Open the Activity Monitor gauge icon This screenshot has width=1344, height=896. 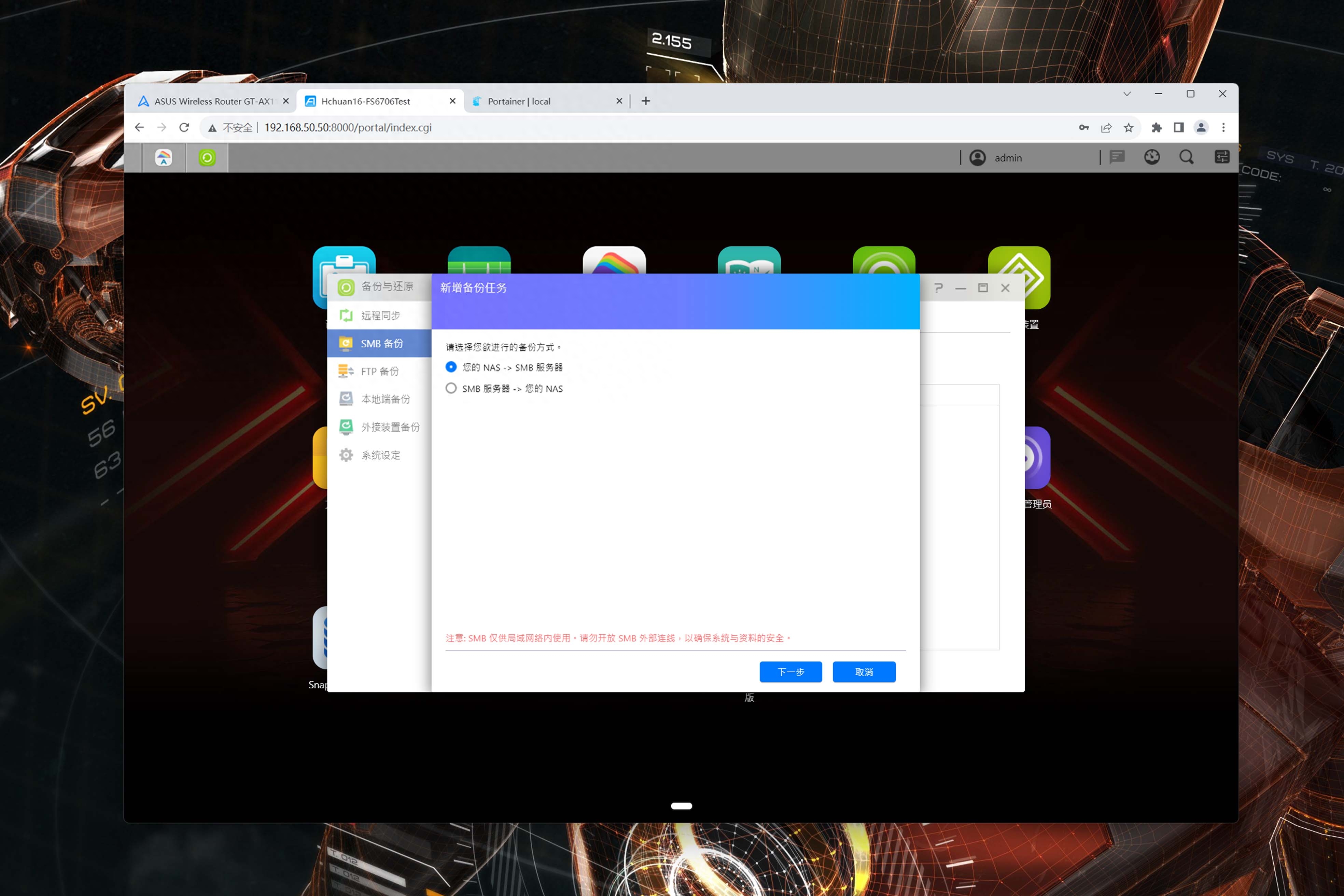point(1151,157)
